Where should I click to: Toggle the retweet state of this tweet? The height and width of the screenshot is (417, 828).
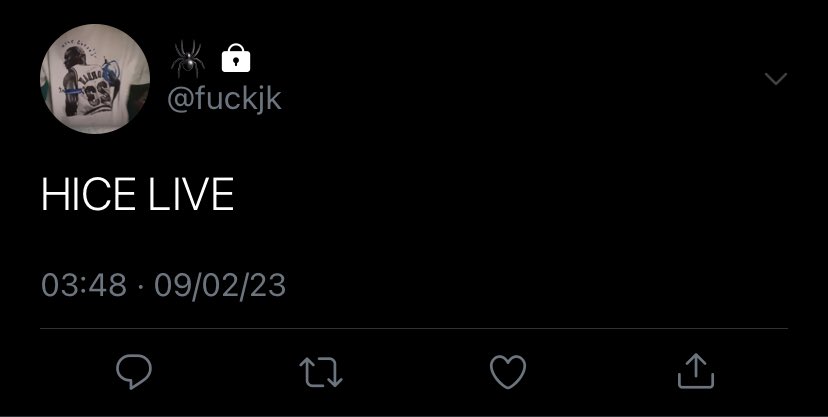point(321,372)
